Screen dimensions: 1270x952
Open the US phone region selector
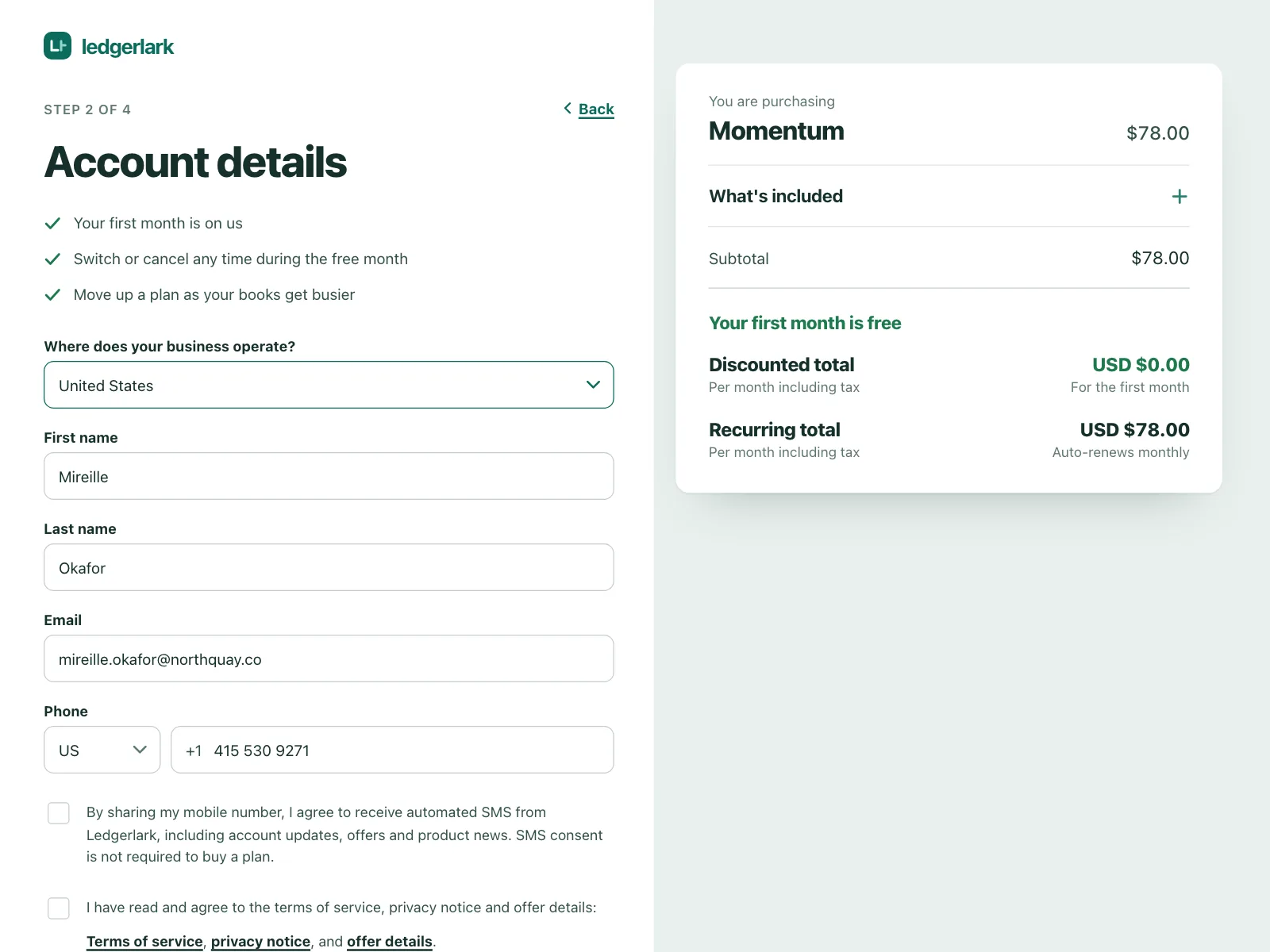(102, 750)
